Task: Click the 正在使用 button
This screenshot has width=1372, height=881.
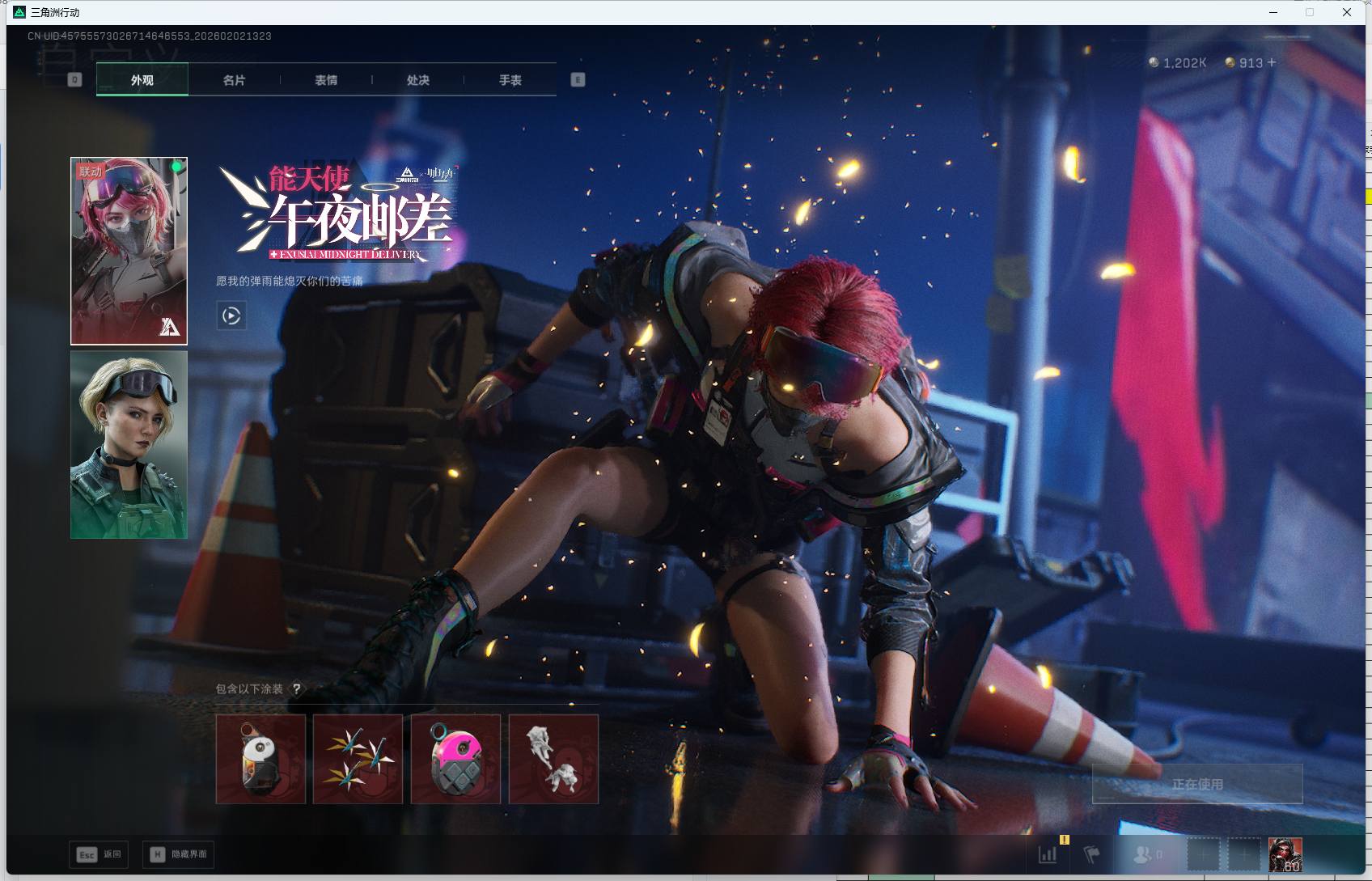Action: coord(1197,784)
